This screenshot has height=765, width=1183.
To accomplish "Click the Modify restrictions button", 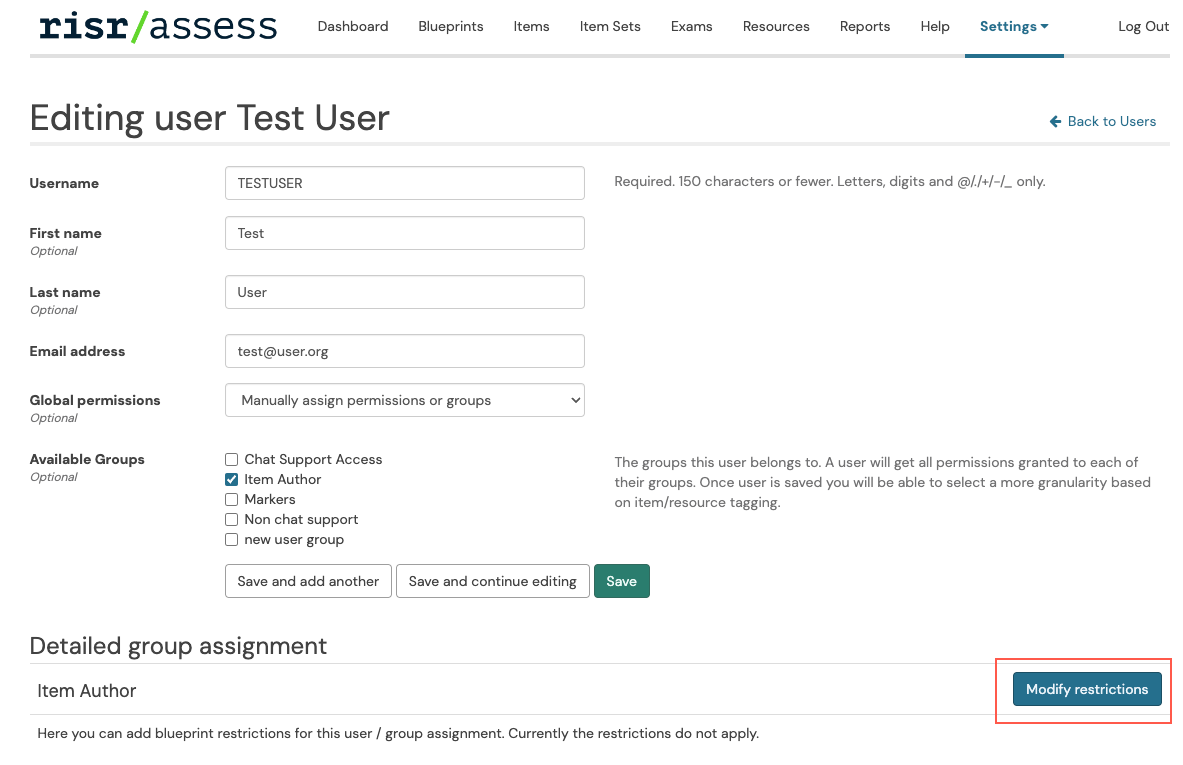I will tap(1087, 689).
